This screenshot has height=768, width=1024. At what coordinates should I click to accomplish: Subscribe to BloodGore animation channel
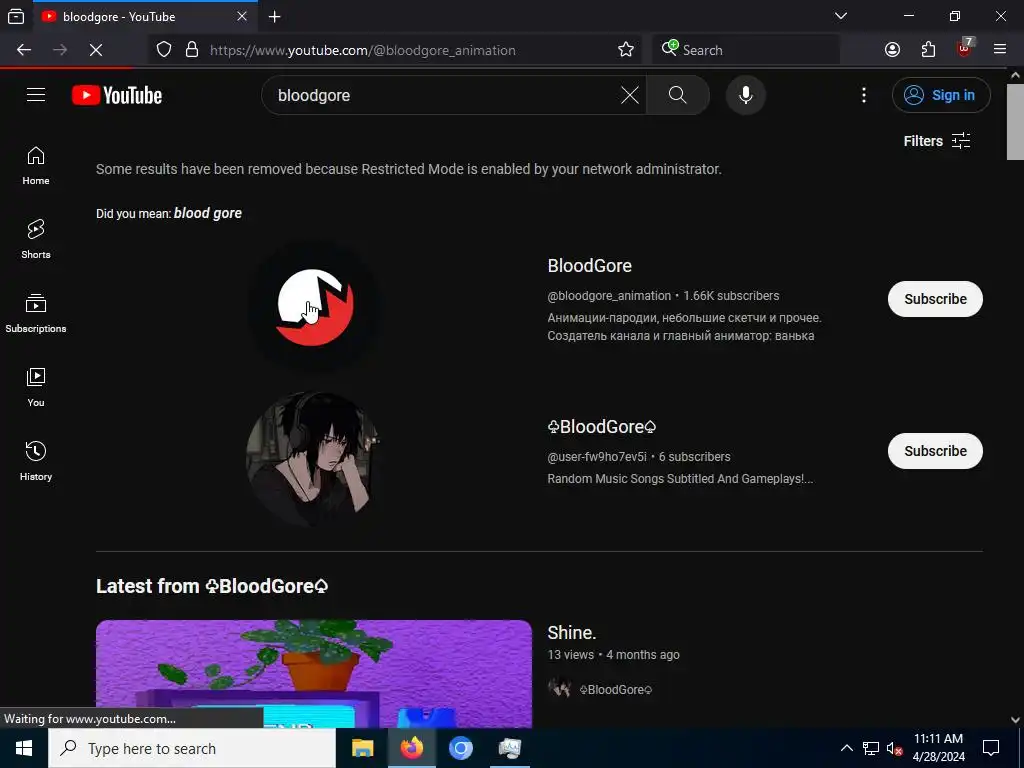pos(935,299)
